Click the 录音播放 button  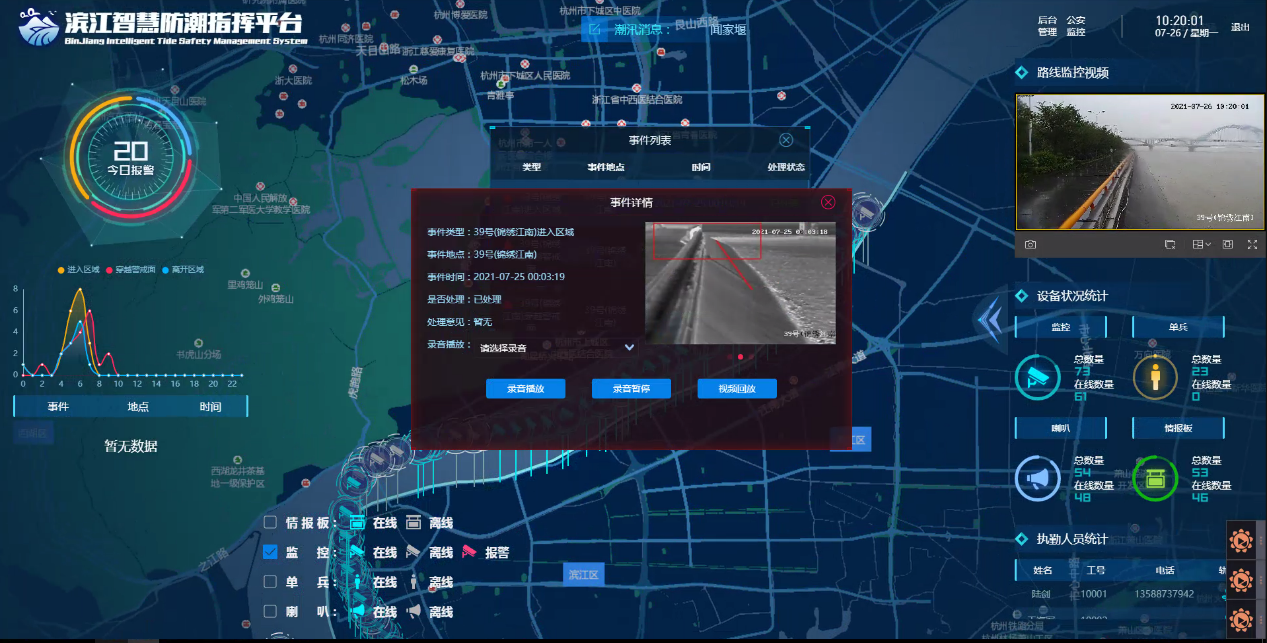click(525, 388)
